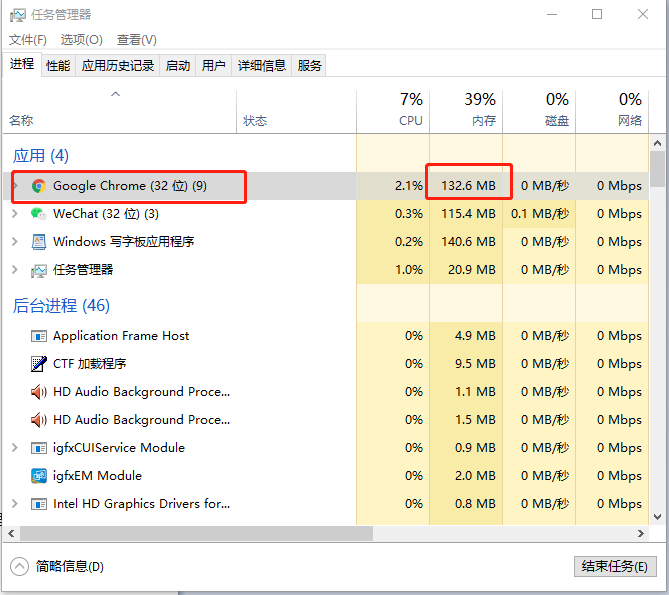Click speaker icon of second HD Audio process
The width and height of the screenshot is (669, 595).
[39, 420]
